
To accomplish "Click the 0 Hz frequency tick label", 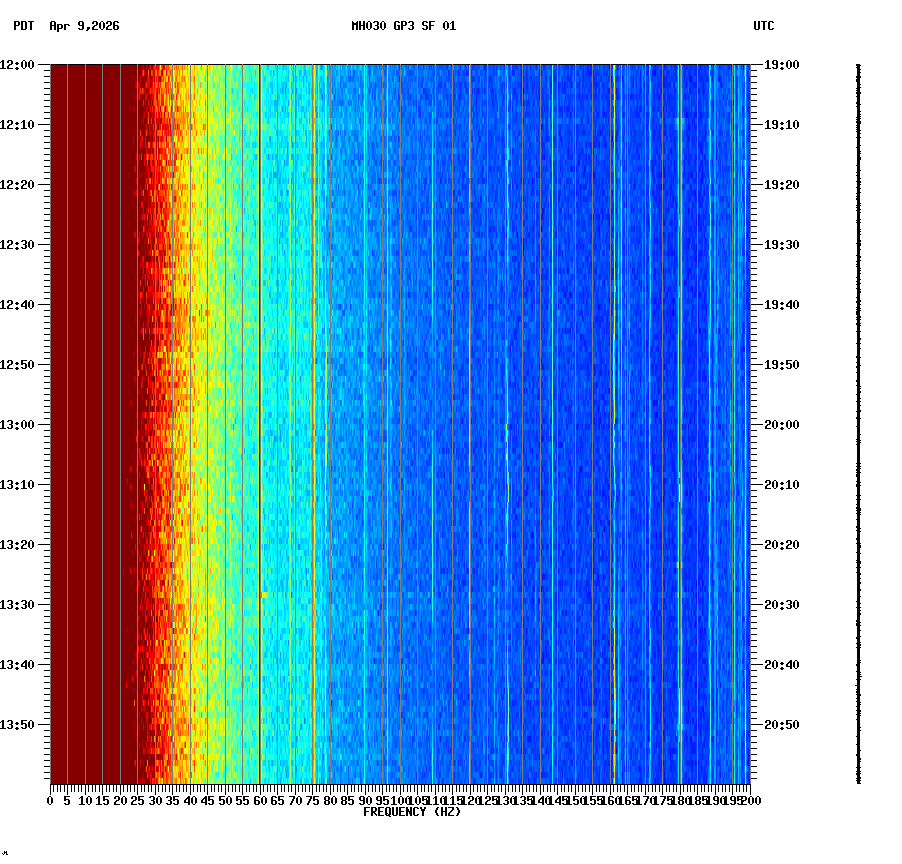I will coord(47,800).
